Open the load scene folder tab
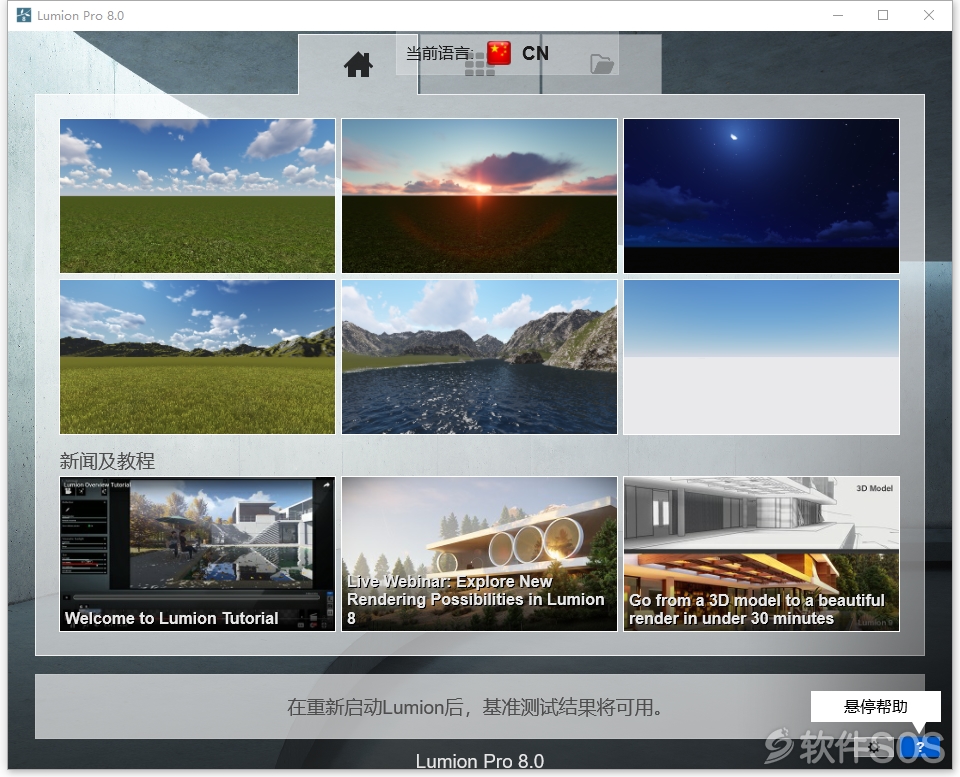 (601, 64)
